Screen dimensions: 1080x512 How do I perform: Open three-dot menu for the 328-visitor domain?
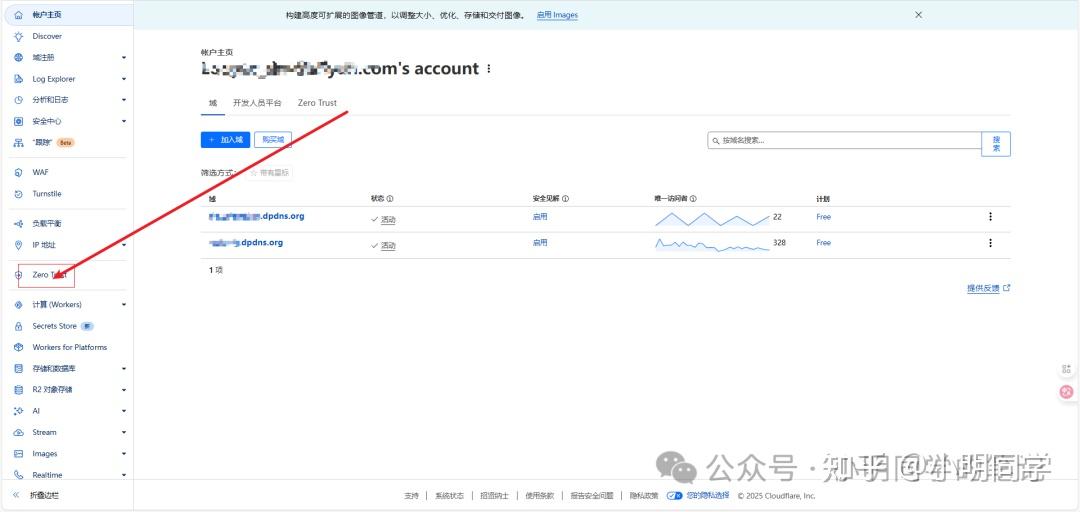point(990,243)
